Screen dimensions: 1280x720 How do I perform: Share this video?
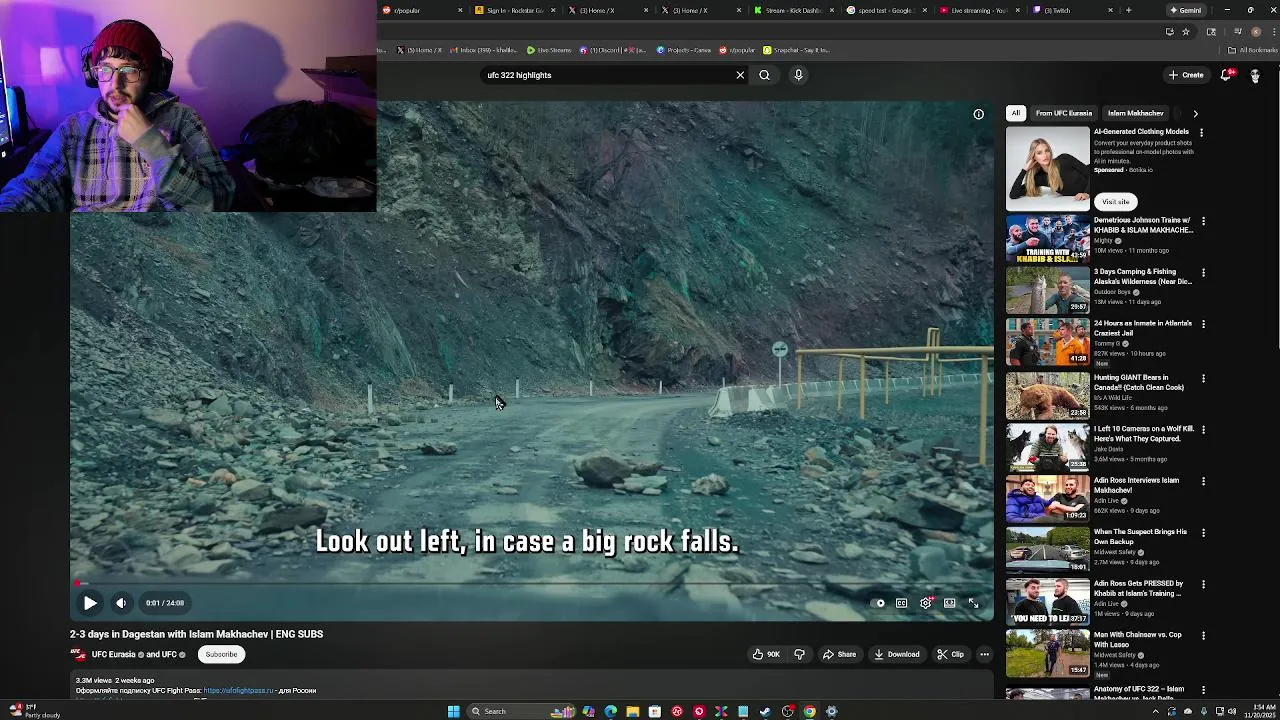(x=839, y=655)
